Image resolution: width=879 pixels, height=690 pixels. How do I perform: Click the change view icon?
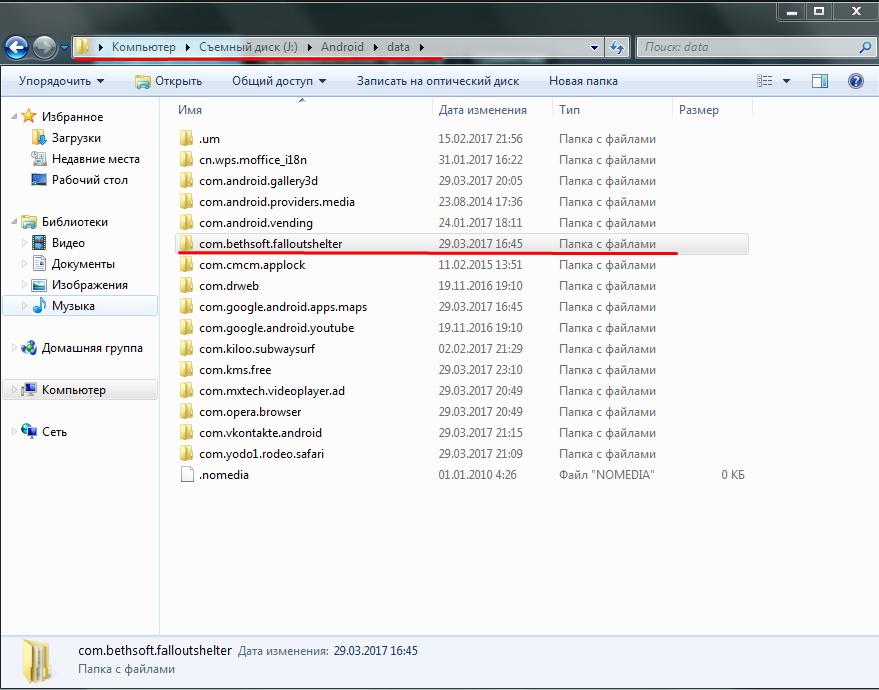pyautogui.click(x=765, y=81)
